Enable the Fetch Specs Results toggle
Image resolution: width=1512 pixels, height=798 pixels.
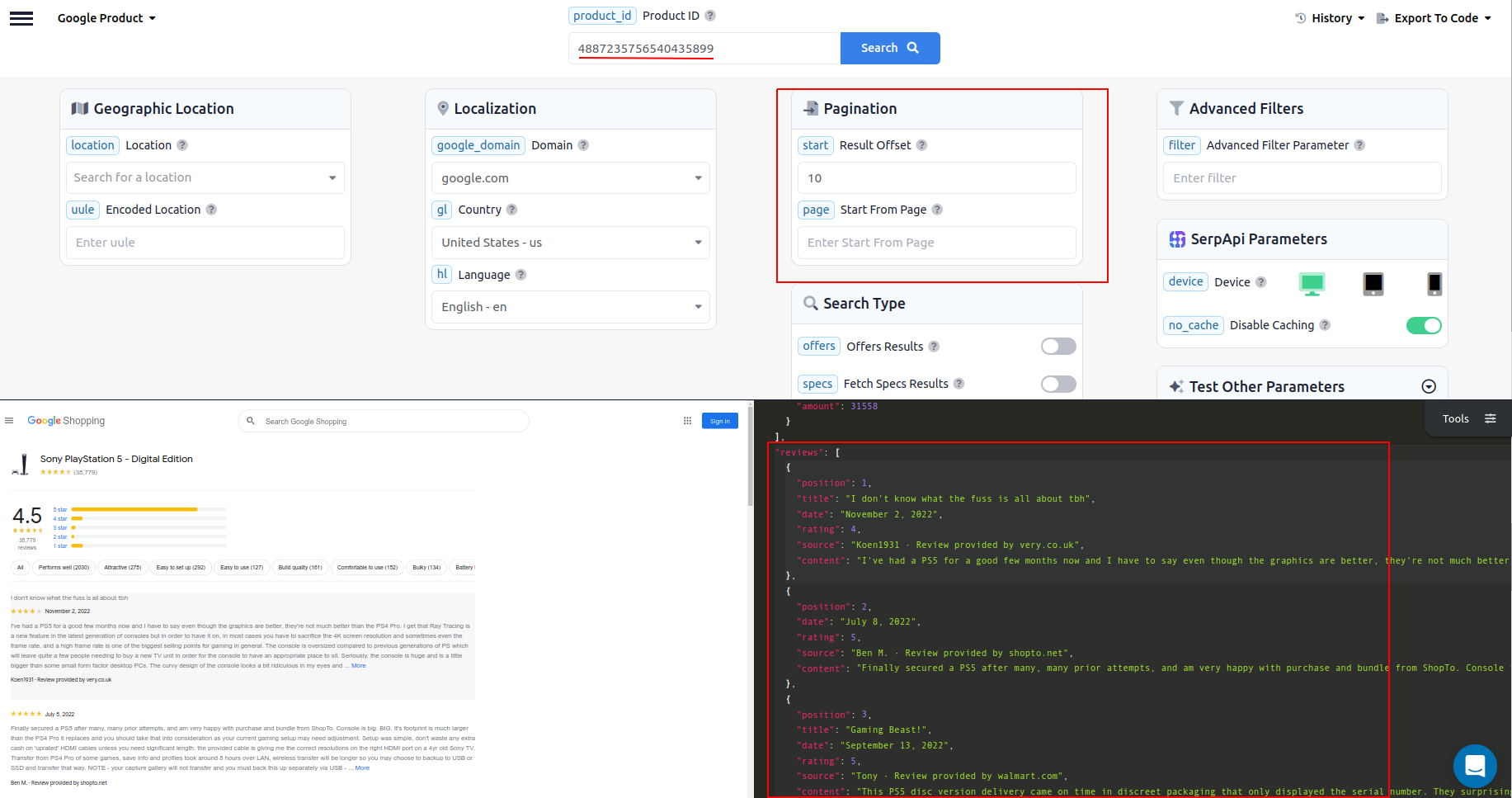1058,384
